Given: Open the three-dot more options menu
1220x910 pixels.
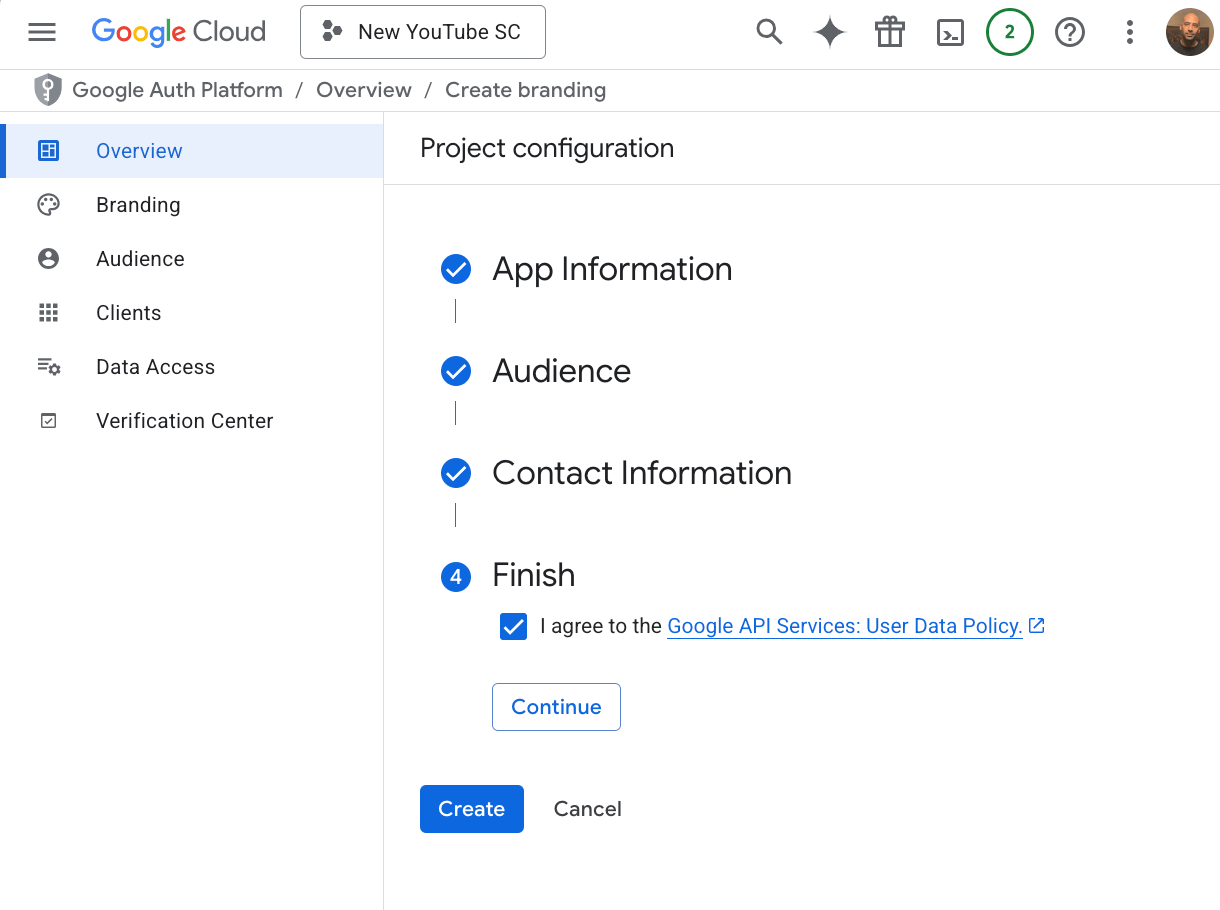Looking at the screenshot, I should point(1129,32).
